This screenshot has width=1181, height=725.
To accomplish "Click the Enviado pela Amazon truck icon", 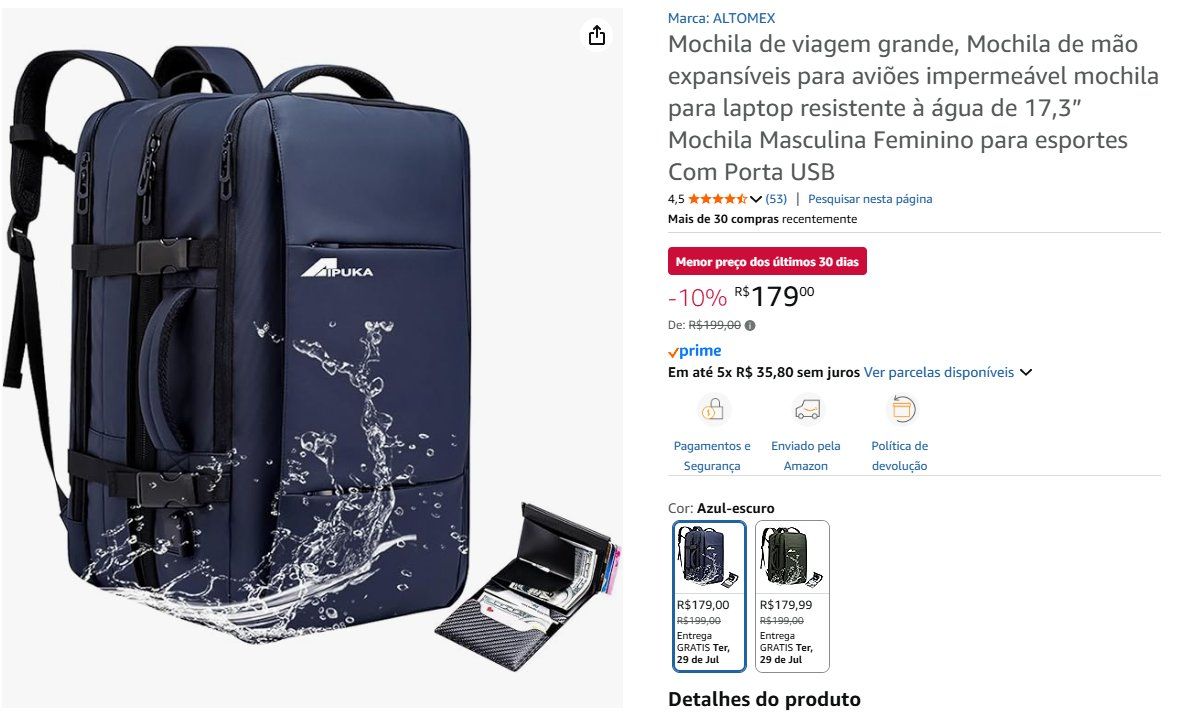I will tap(807, 410).
